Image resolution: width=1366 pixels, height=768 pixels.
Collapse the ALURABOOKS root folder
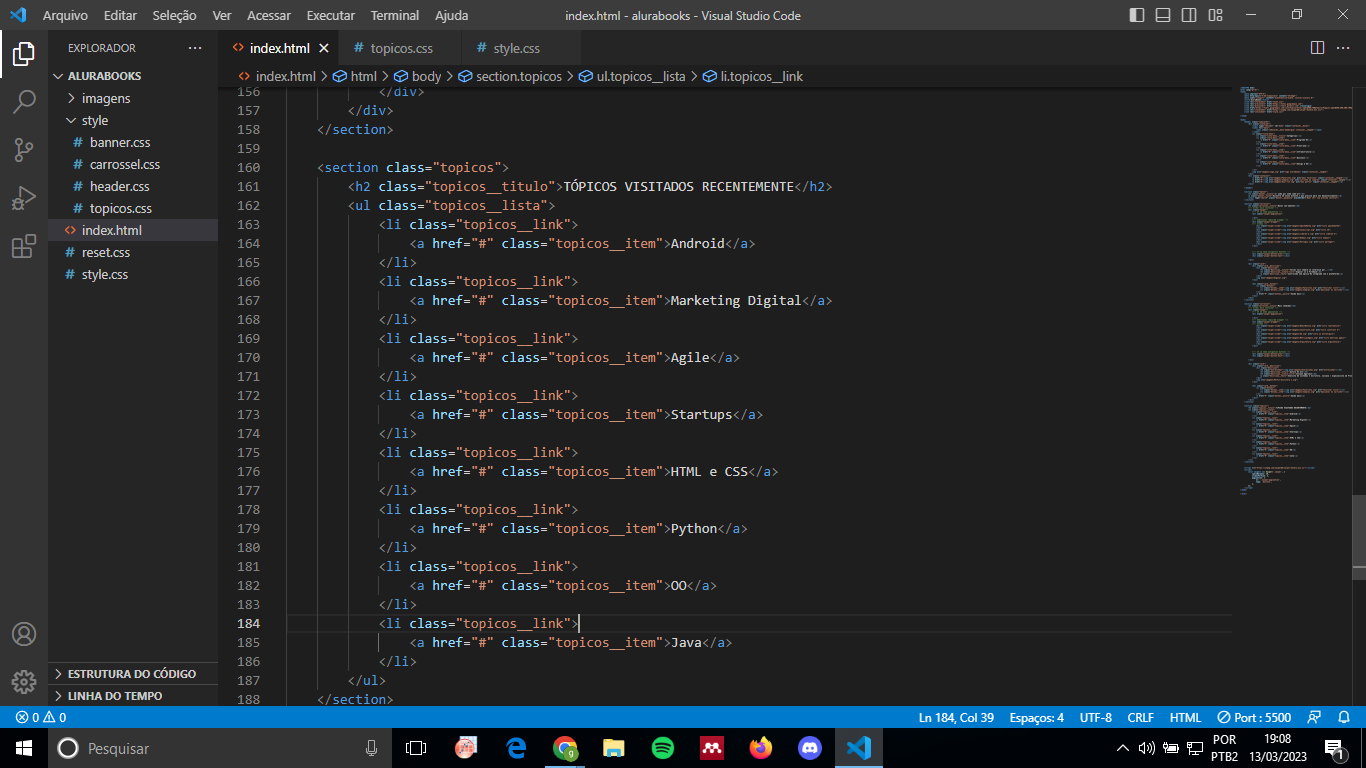[133, 76]
